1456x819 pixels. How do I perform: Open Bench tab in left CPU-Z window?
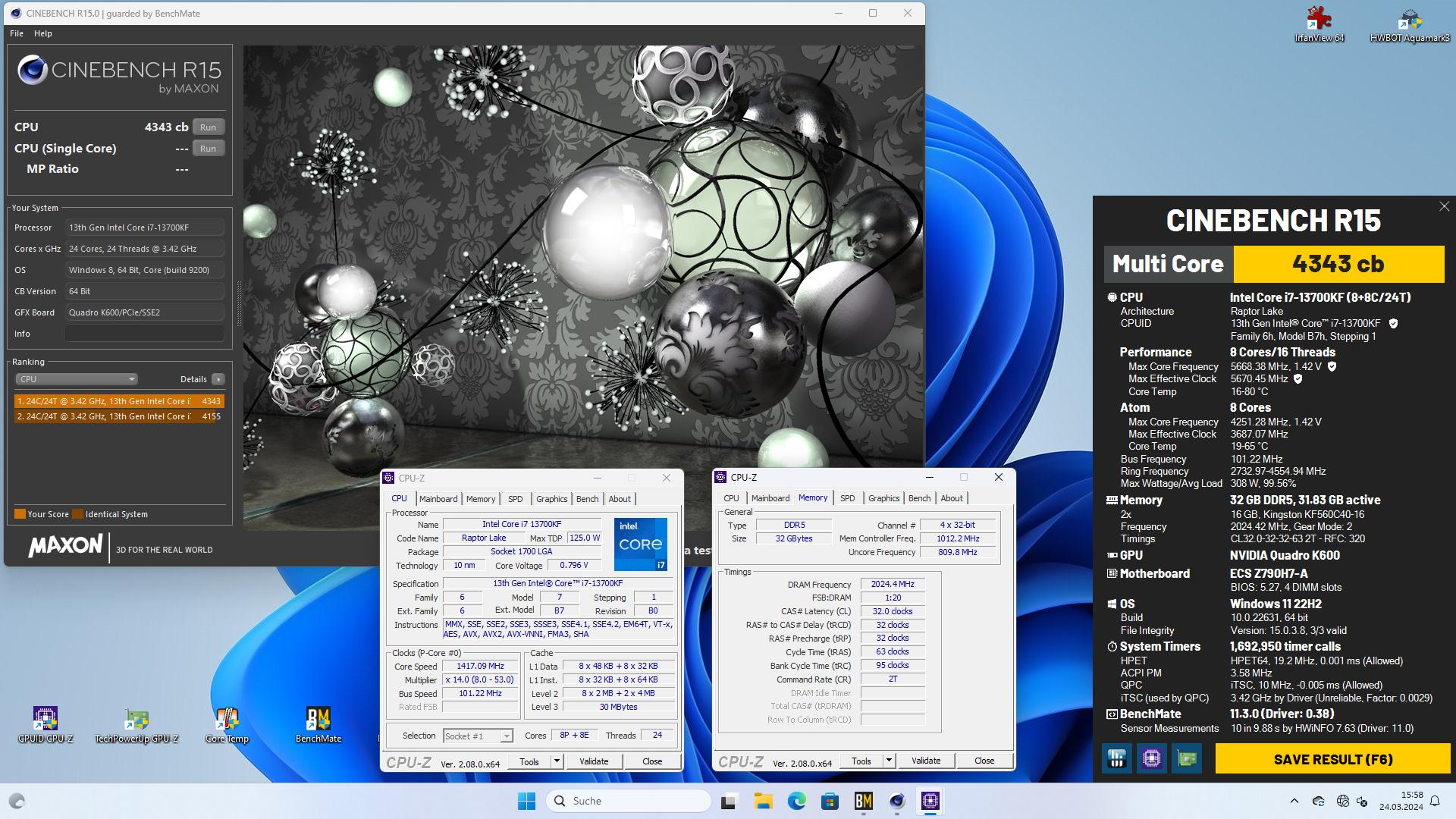click(x=587, y=499)
